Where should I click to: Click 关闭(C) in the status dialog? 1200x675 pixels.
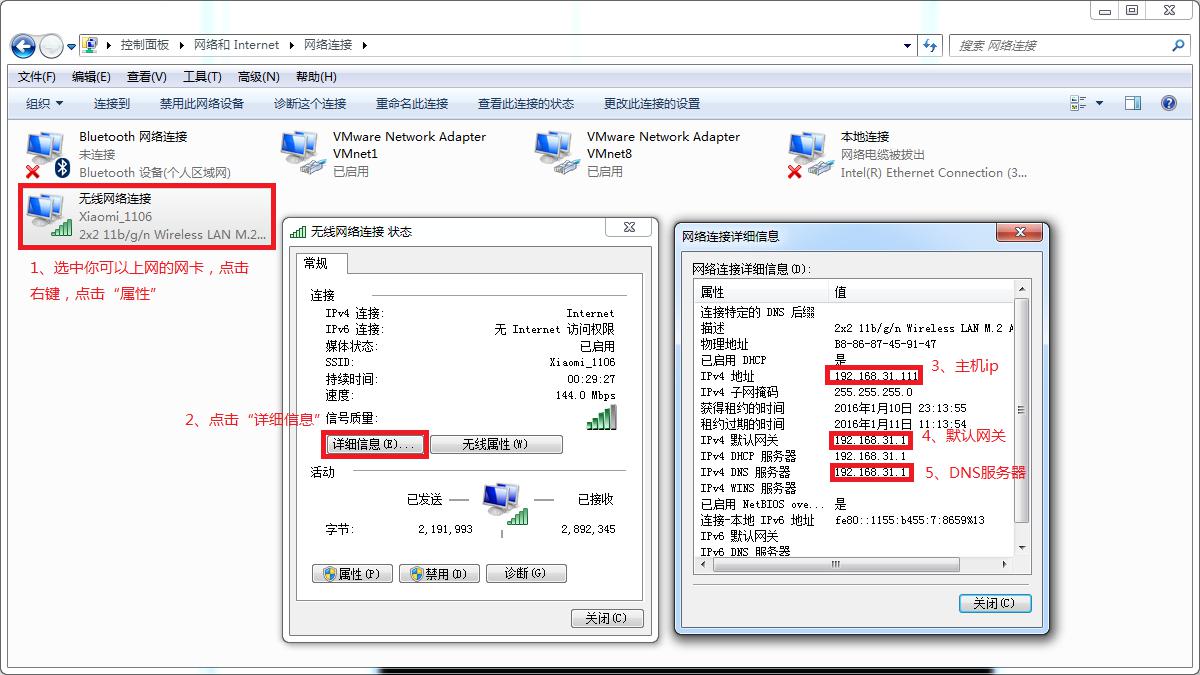(606, 619)
